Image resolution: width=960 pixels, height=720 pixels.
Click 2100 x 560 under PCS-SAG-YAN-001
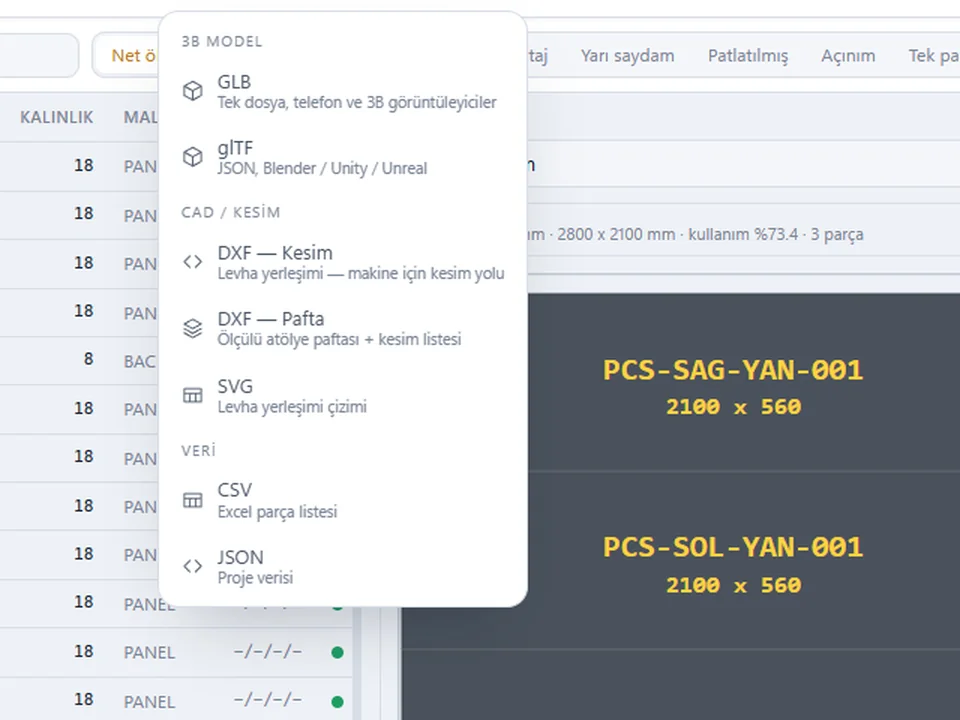733,407
